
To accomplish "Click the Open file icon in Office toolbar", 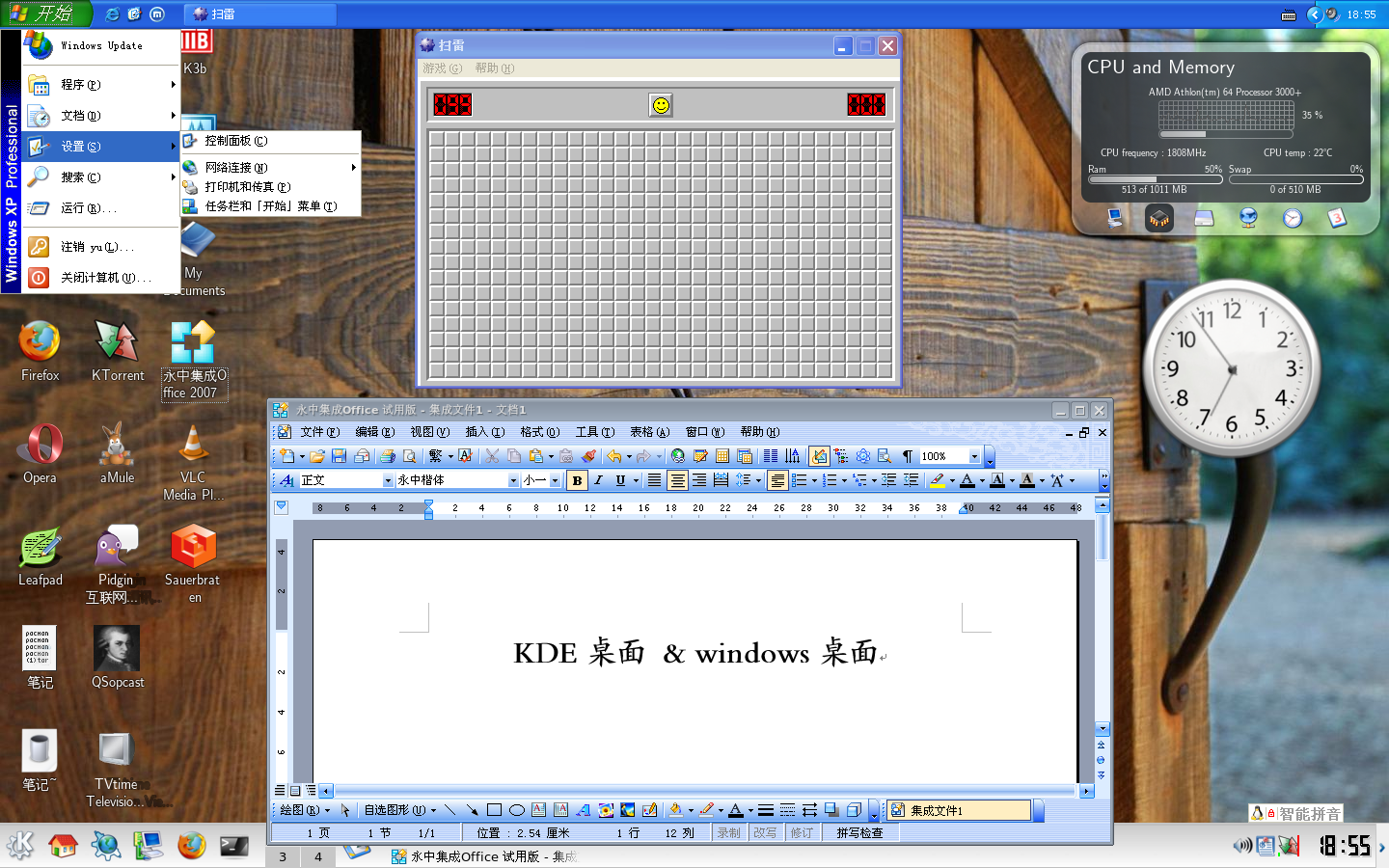I will 316,456.
